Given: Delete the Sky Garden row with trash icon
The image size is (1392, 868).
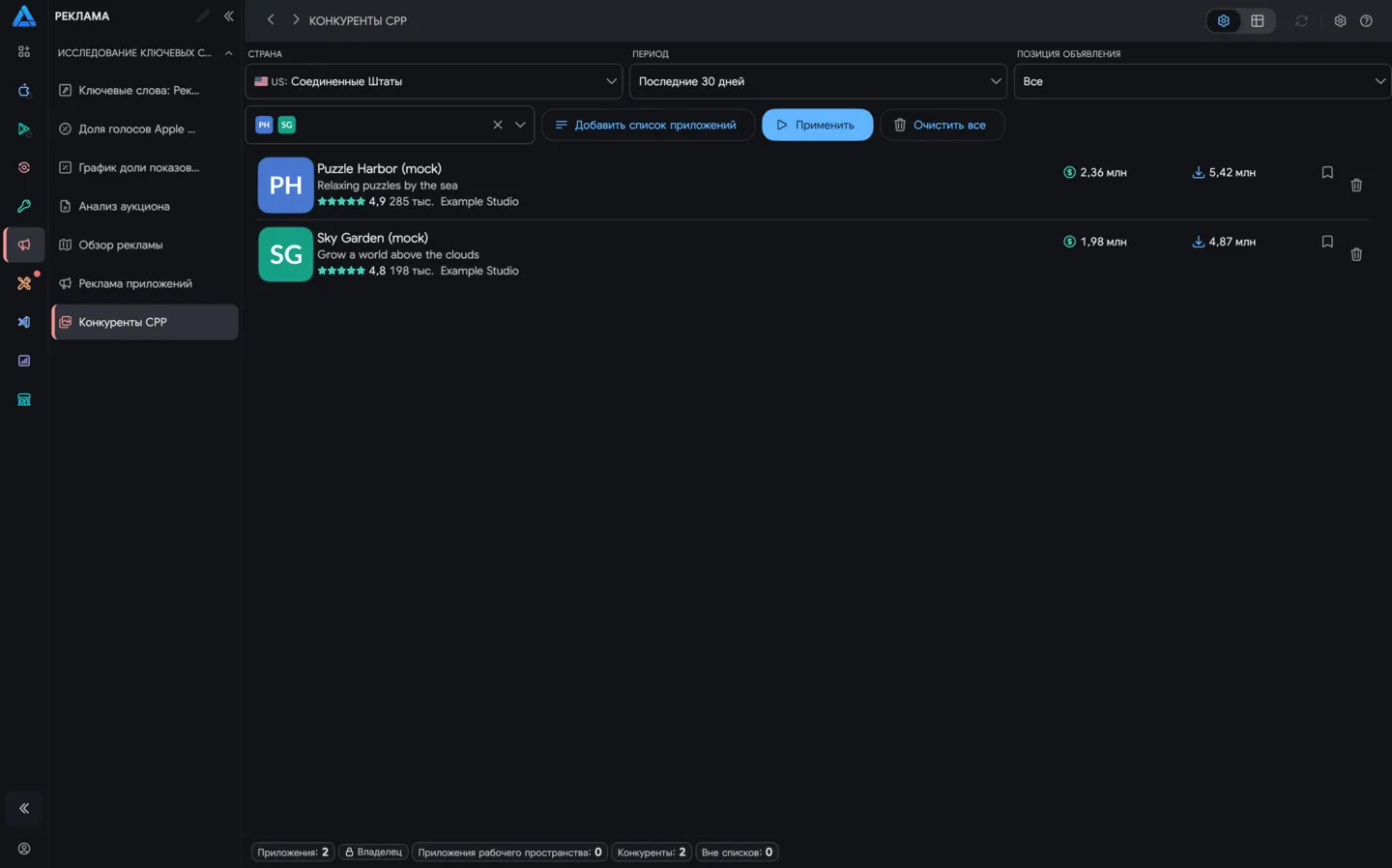Looking at the screenshot, I should pyautogui.click(x=1356, y=254).
